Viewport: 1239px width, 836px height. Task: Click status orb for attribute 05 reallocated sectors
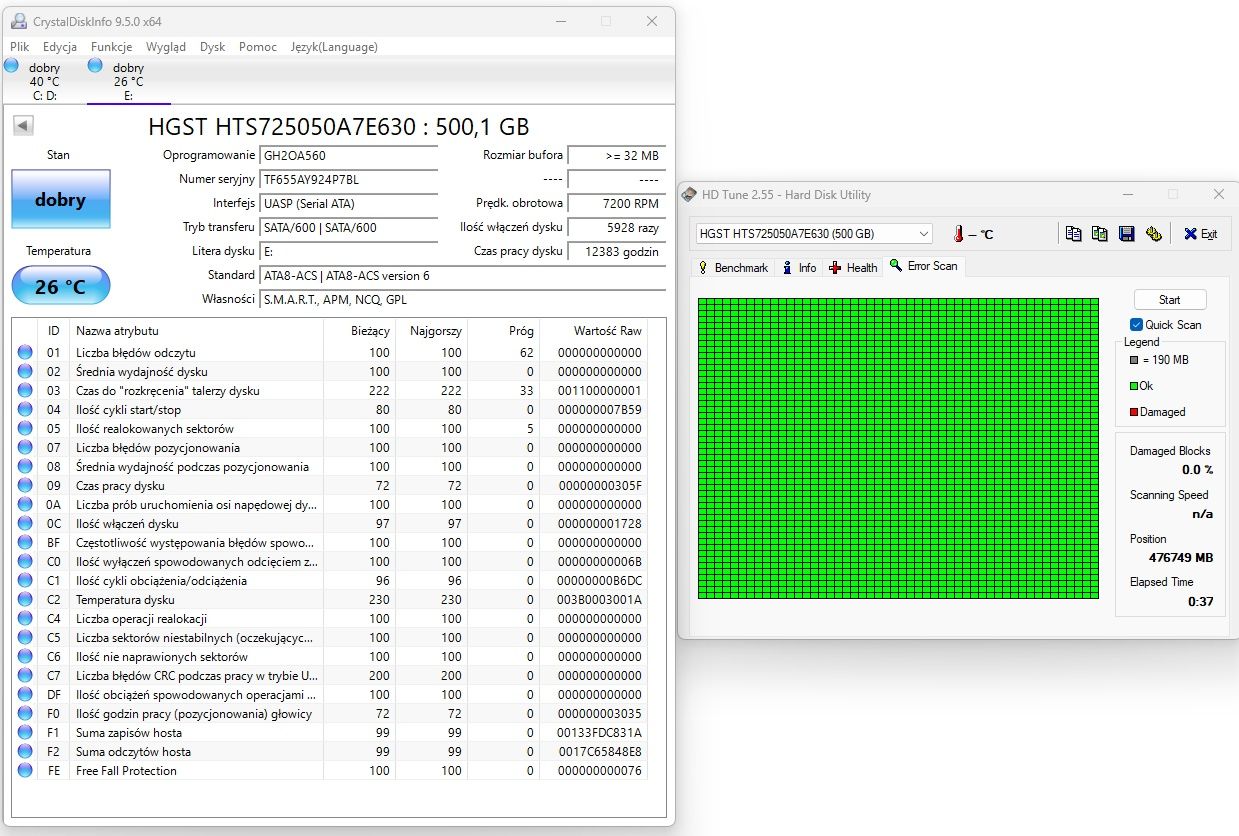coord(25,428)
